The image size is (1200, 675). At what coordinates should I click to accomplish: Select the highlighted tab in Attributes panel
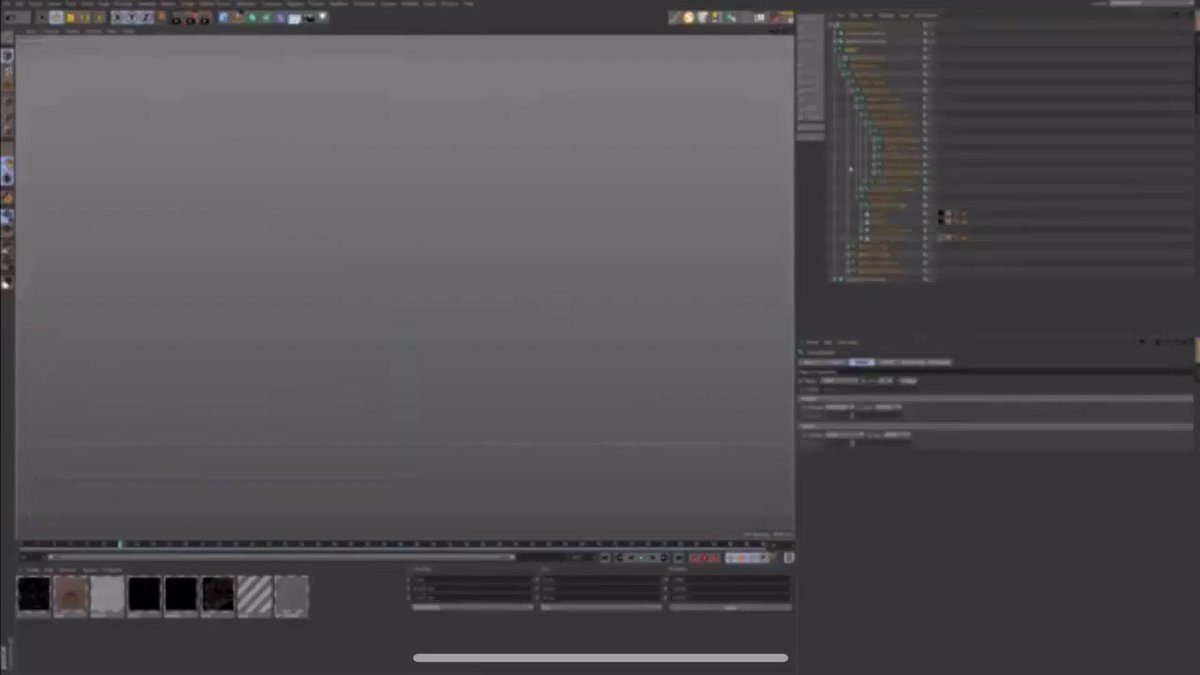point(862,362)
